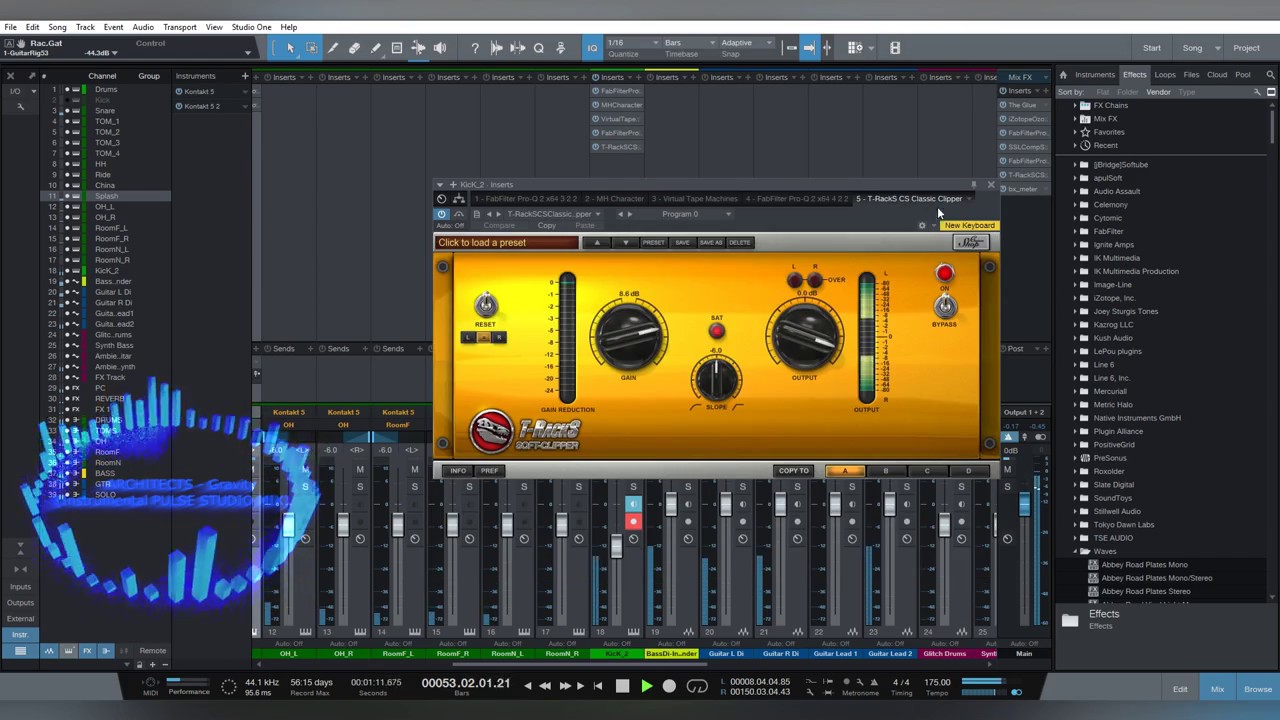Click the DELETE preset button
The image size is (1280, 720).
(739, 242)
